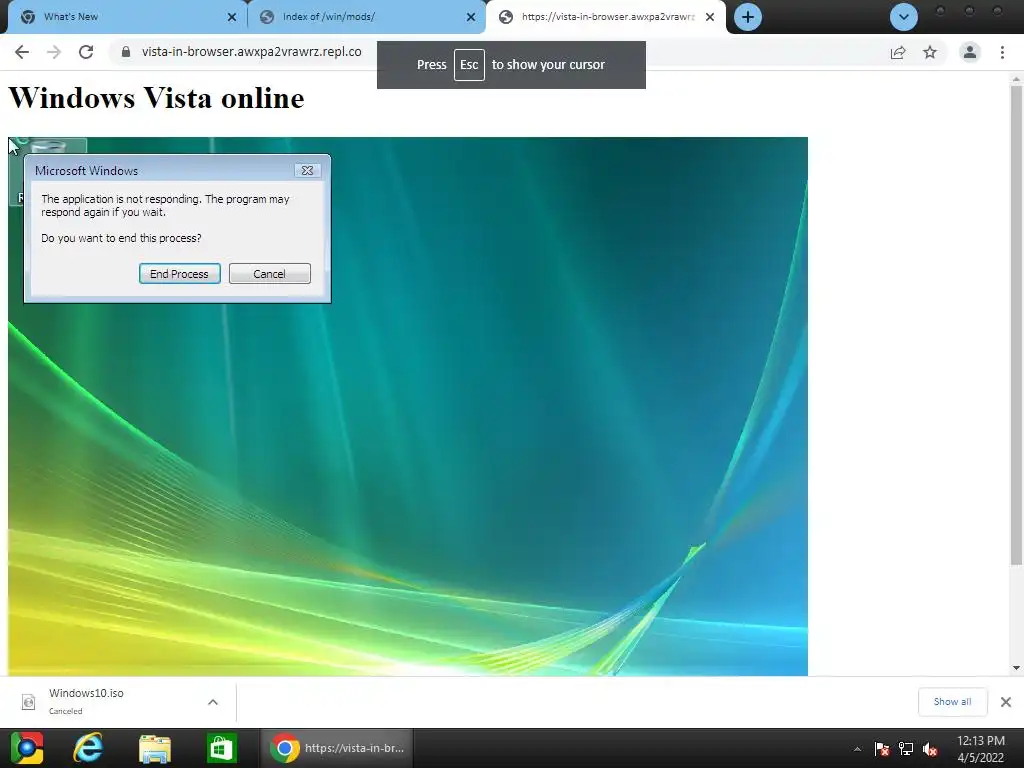The image size is (1024, 768).
Task: Click the padlock site info icon
Action: (x=126, y=52)
